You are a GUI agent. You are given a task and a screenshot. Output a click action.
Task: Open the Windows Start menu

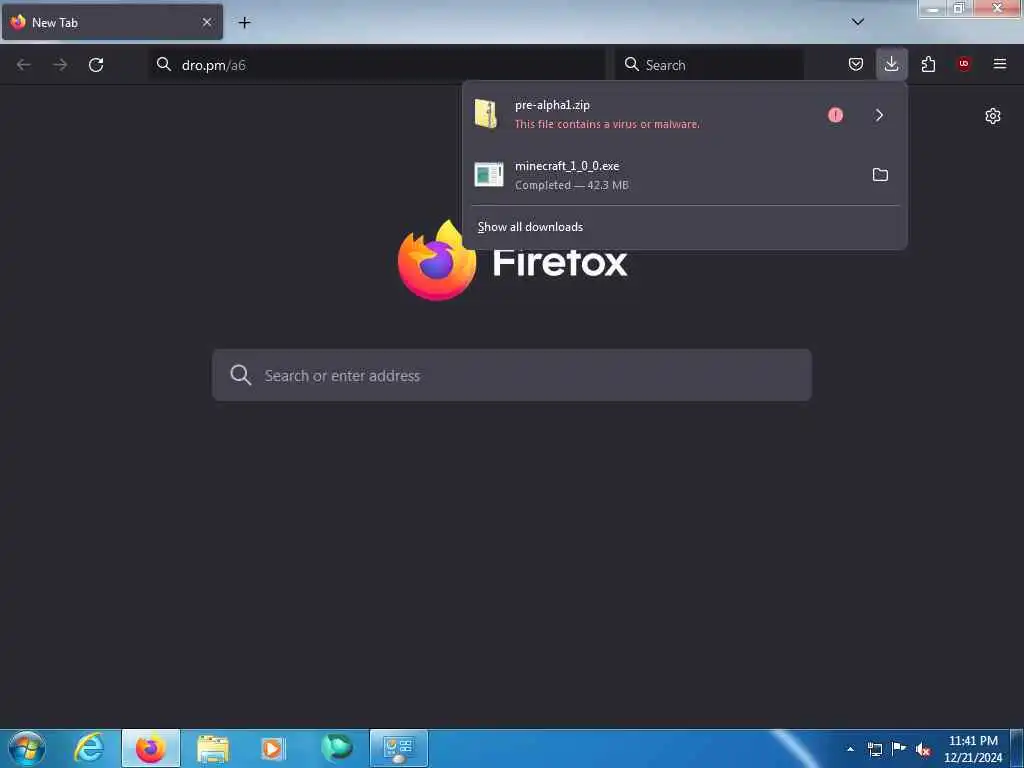(27, 748)
